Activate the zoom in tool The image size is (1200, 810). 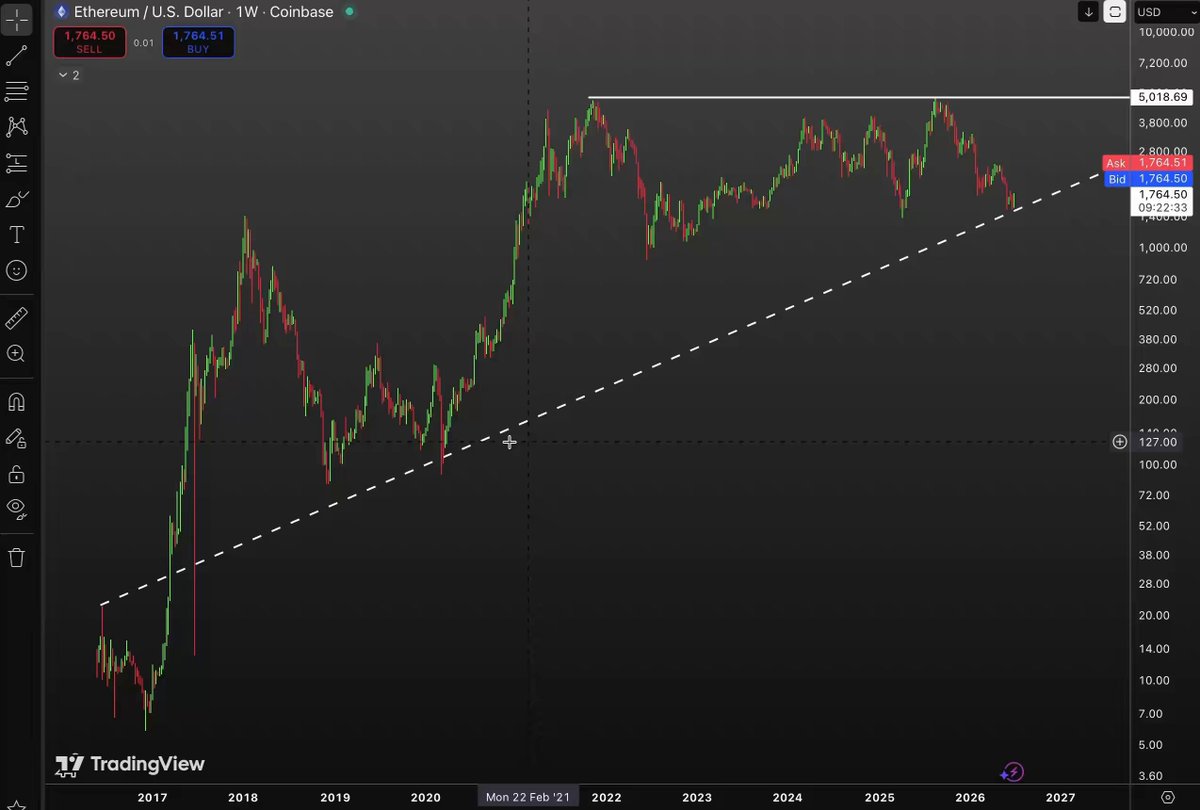pyautogui.click(x=17, y=353)
